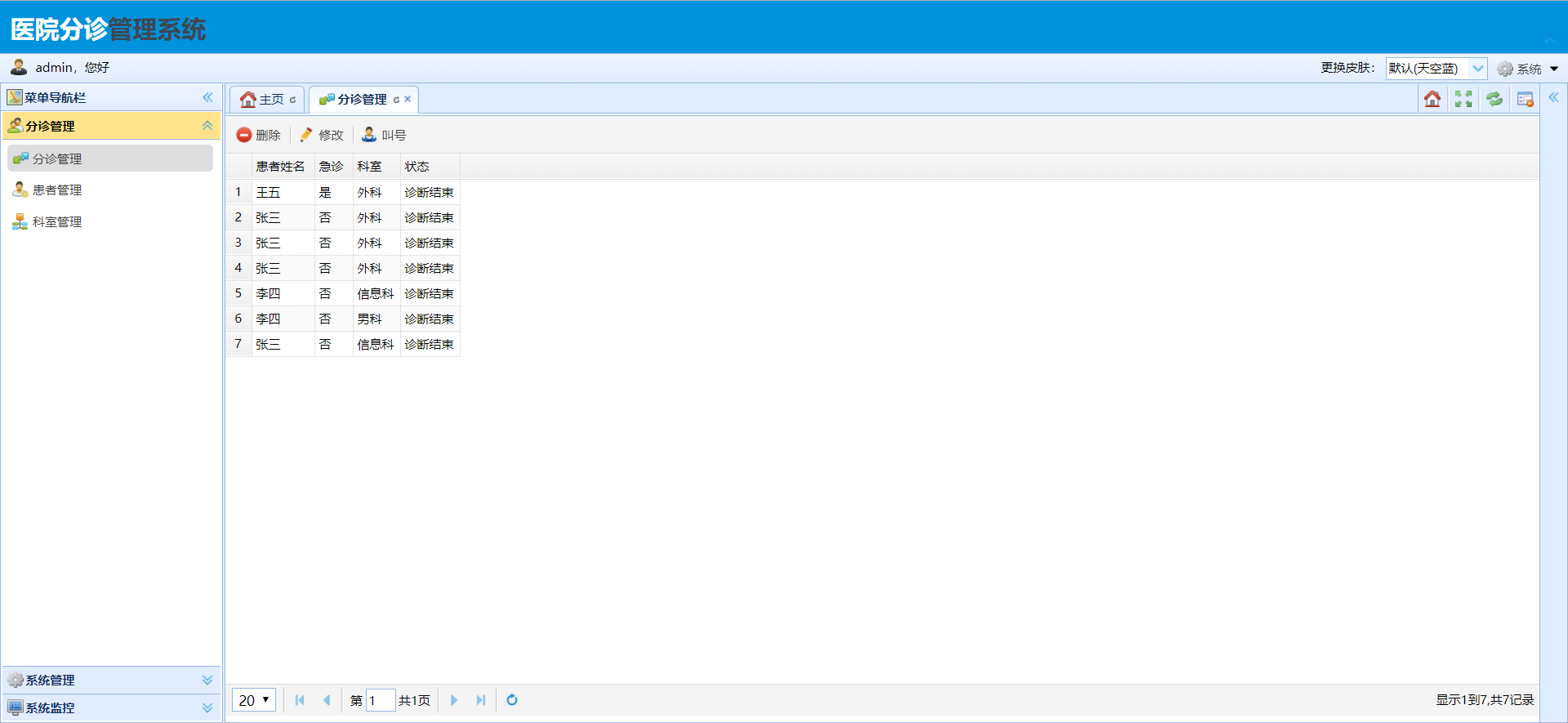Select the 张三 name cell in row 2
Screen dimensions: 1568x723
(x=283, y=218)
